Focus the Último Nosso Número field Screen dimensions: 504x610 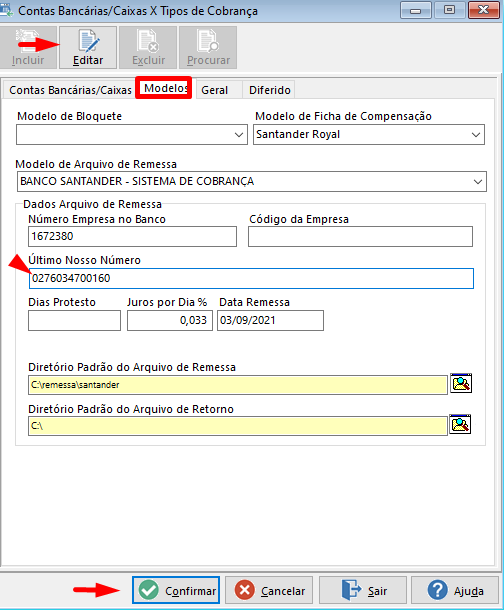pos(251,279)
